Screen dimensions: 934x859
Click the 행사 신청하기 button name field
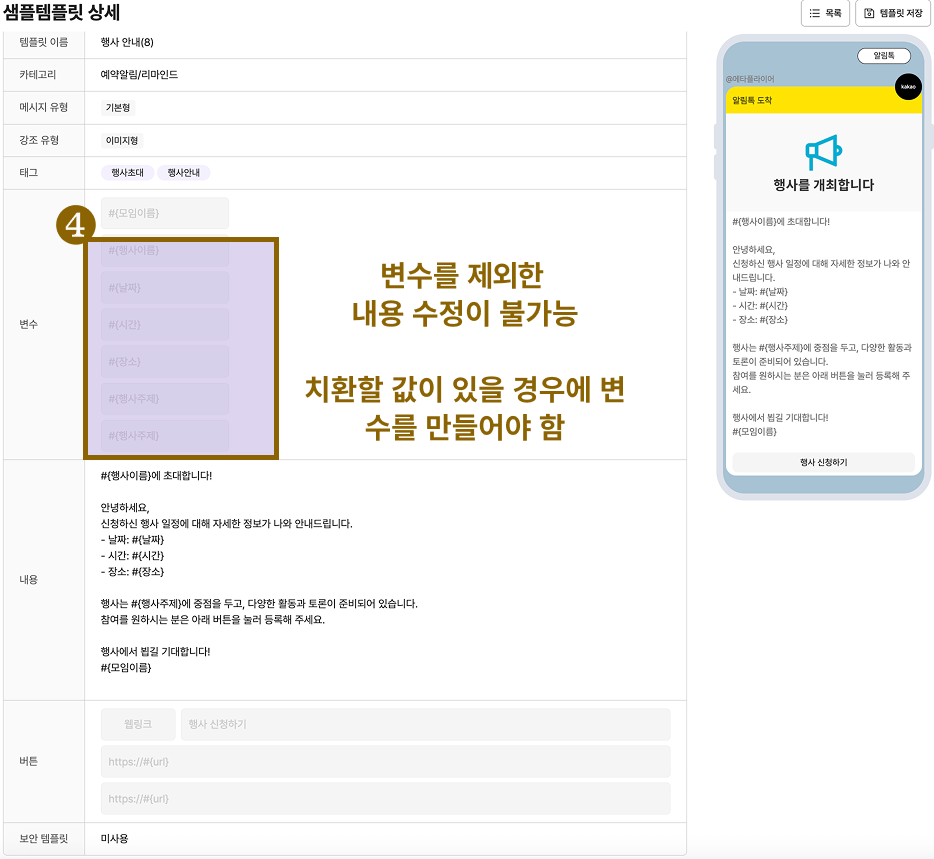[x=425, y=724]
